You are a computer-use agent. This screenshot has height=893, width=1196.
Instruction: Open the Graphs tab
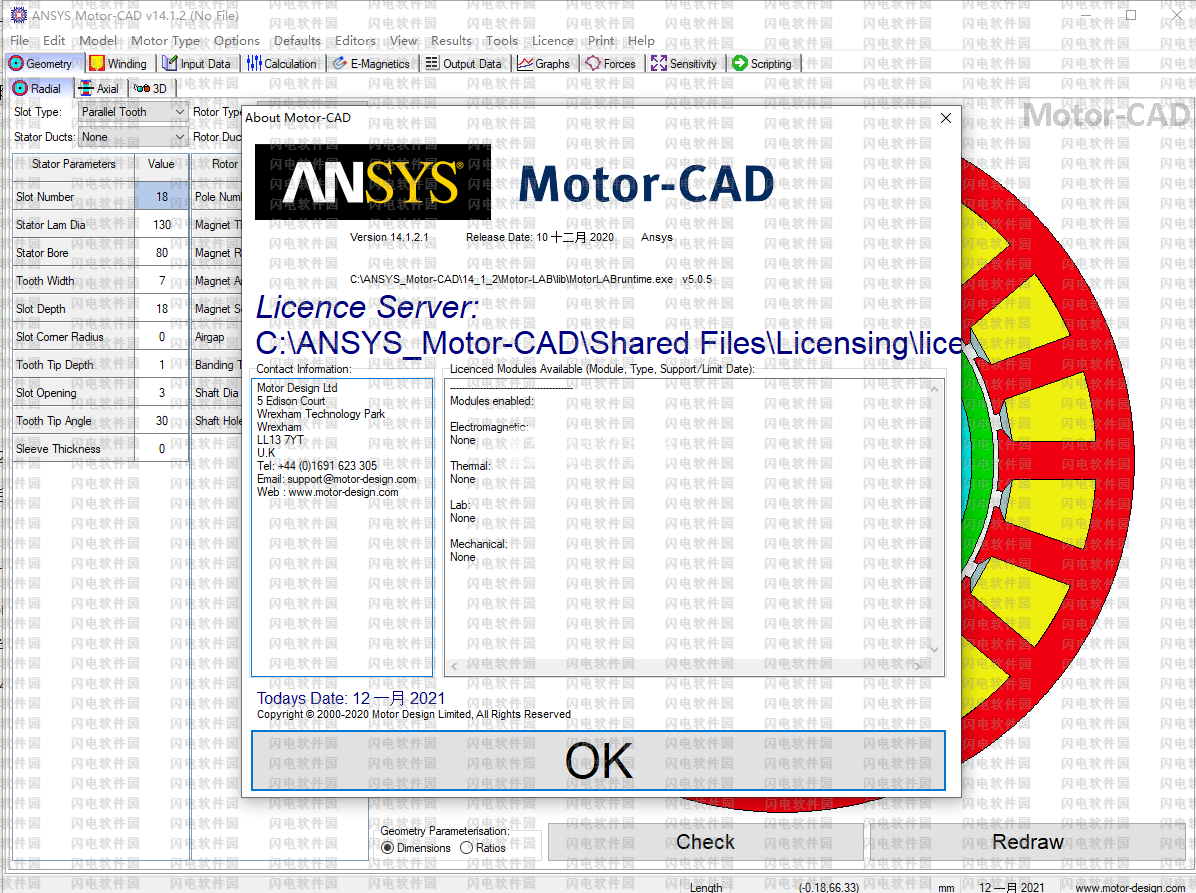pyautogui.click(x=544, y=63)
